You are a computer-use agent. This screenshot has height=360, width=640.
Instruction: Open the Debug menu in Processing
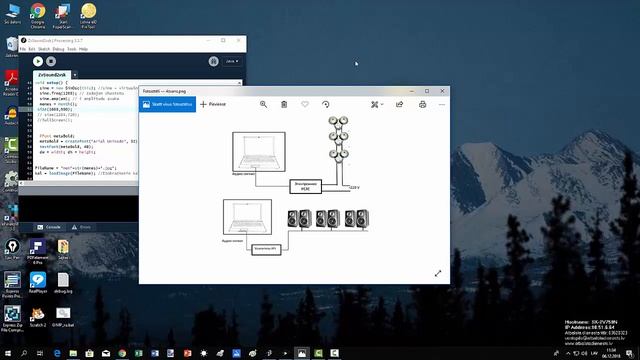[58, 49]
